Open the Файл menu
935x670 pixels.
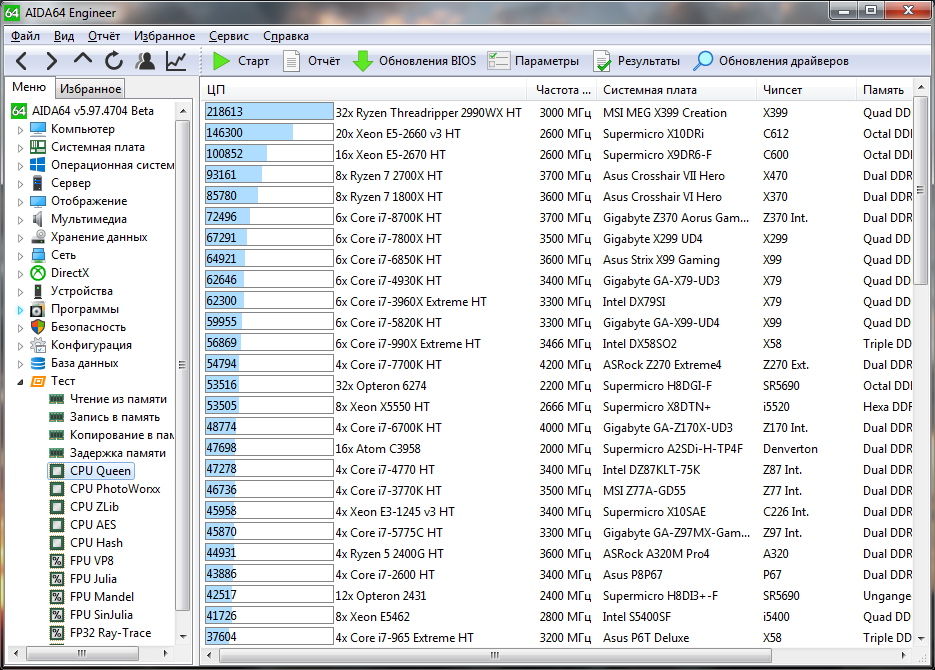pyautogui.click(x=25, y=36)
